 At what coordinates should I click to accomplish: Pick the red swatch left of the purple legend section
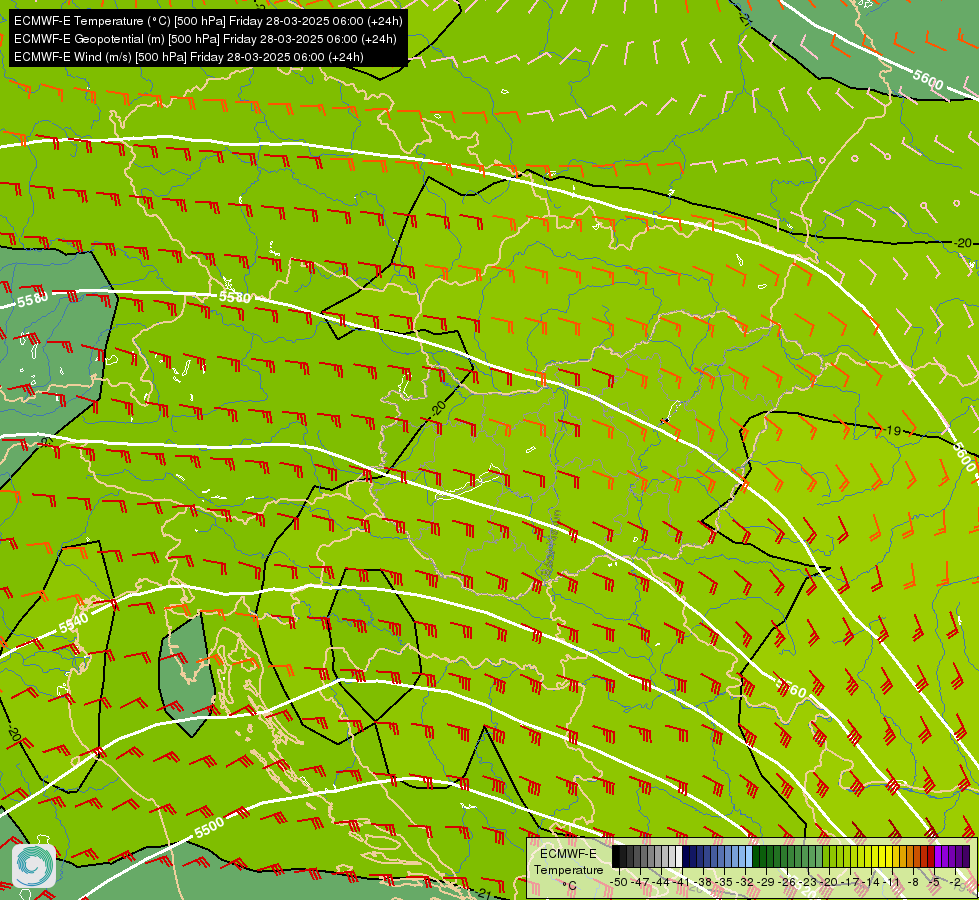click(931, 856)
